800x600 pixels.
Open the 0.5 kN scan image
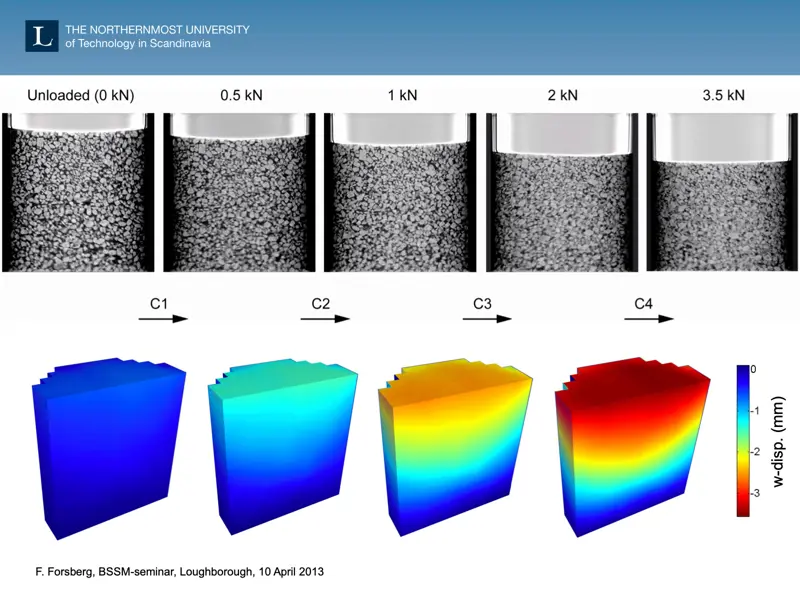tap(239, 192)
